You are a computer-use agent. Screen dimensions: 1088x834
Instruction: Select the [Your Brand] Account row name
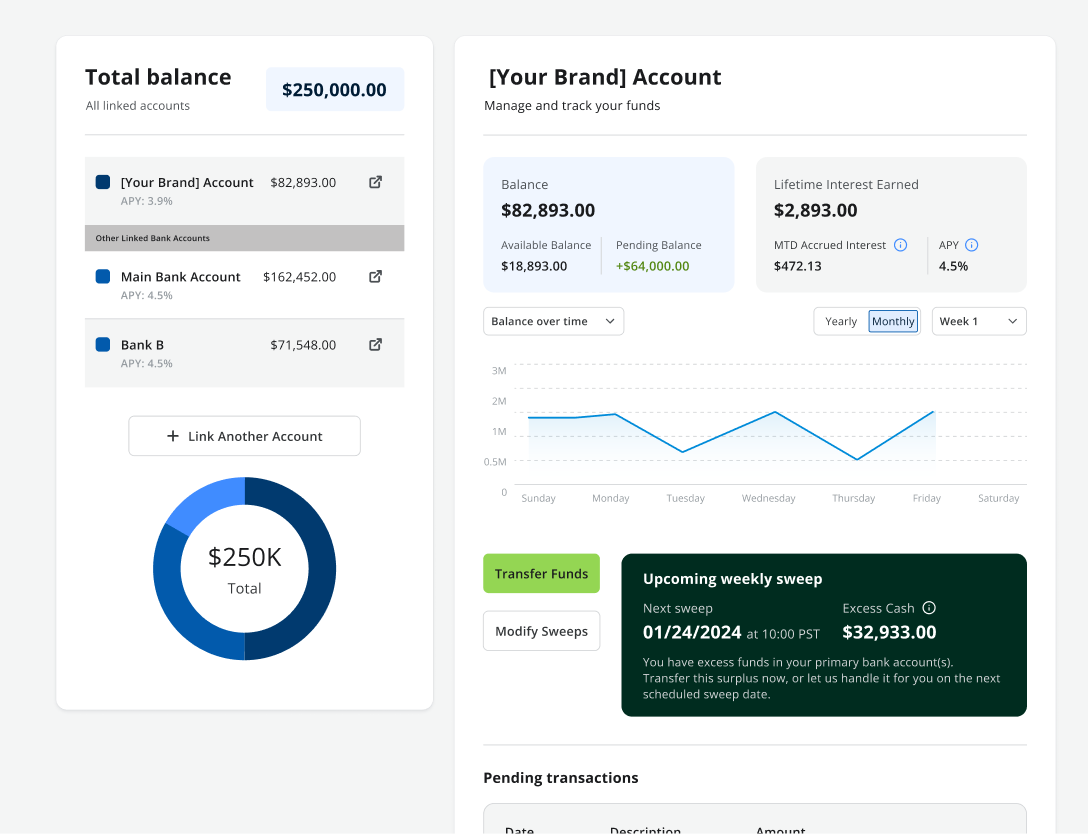[187, 182]
